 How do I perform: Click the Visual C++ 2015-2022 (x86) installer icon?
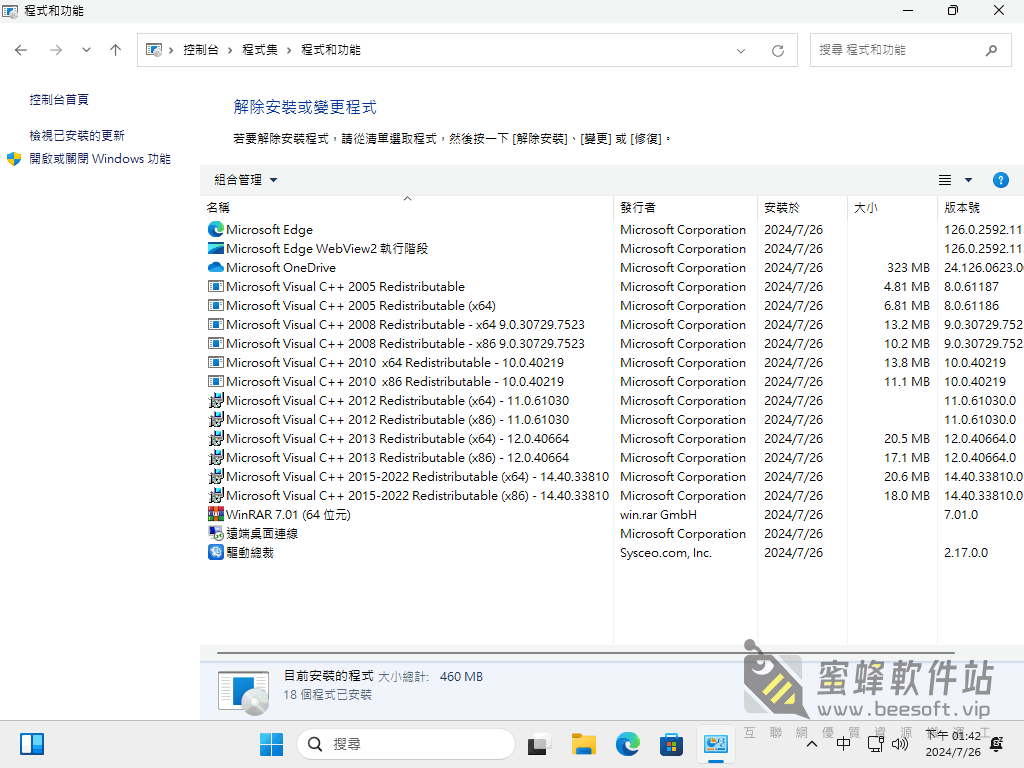pos(216,495)
